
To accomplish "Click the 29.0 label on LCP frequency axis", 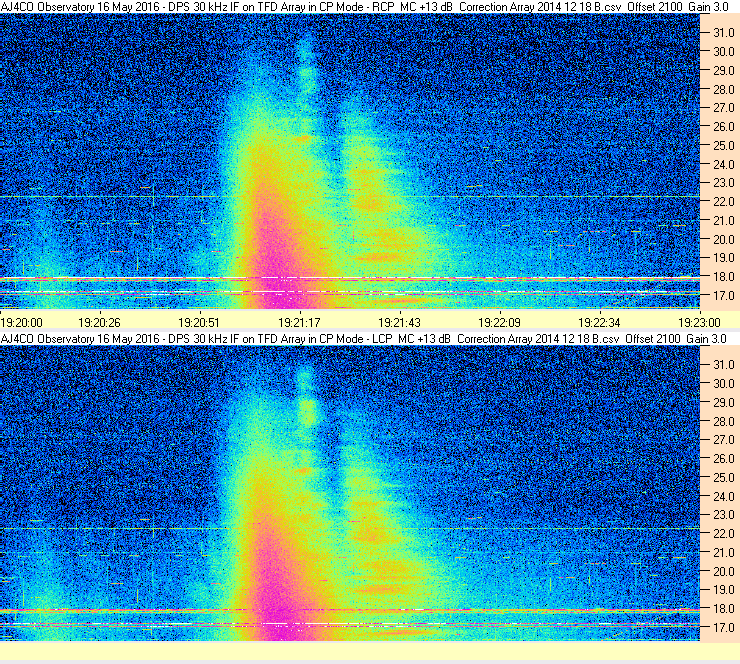I will (723, 403).
